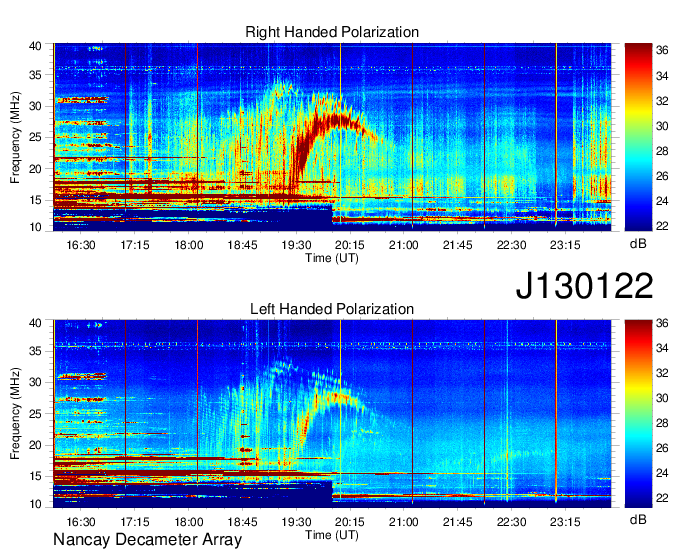Viewport: 680px width, 552px height.
Task: Click the top right-handed polarization colorbar
Action: tap(638, 137)
